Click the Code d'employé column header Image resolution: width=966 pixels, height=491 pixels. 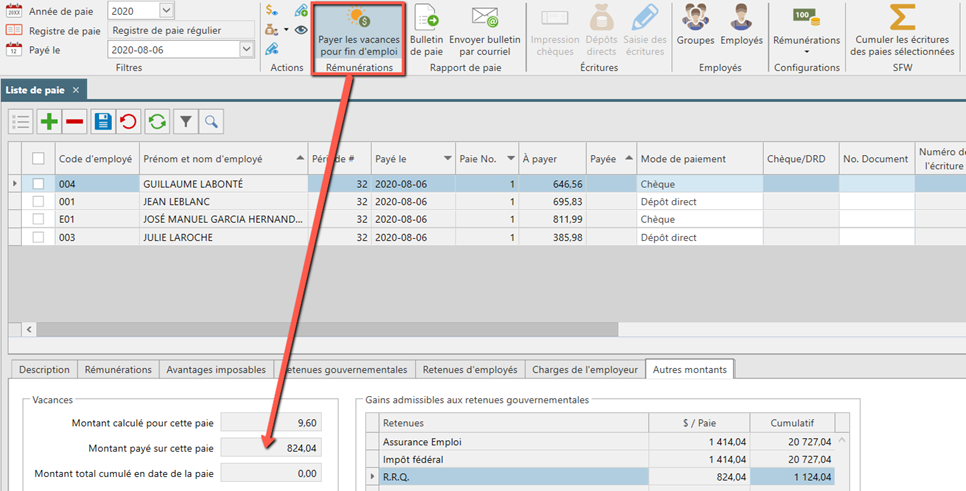95,158
